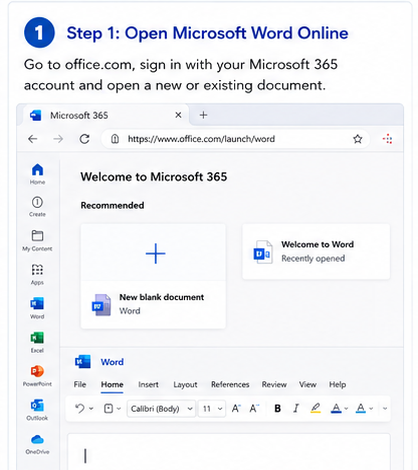Switch to the Insert ribbon tab
418x470 pixels.
pos(148,384)
